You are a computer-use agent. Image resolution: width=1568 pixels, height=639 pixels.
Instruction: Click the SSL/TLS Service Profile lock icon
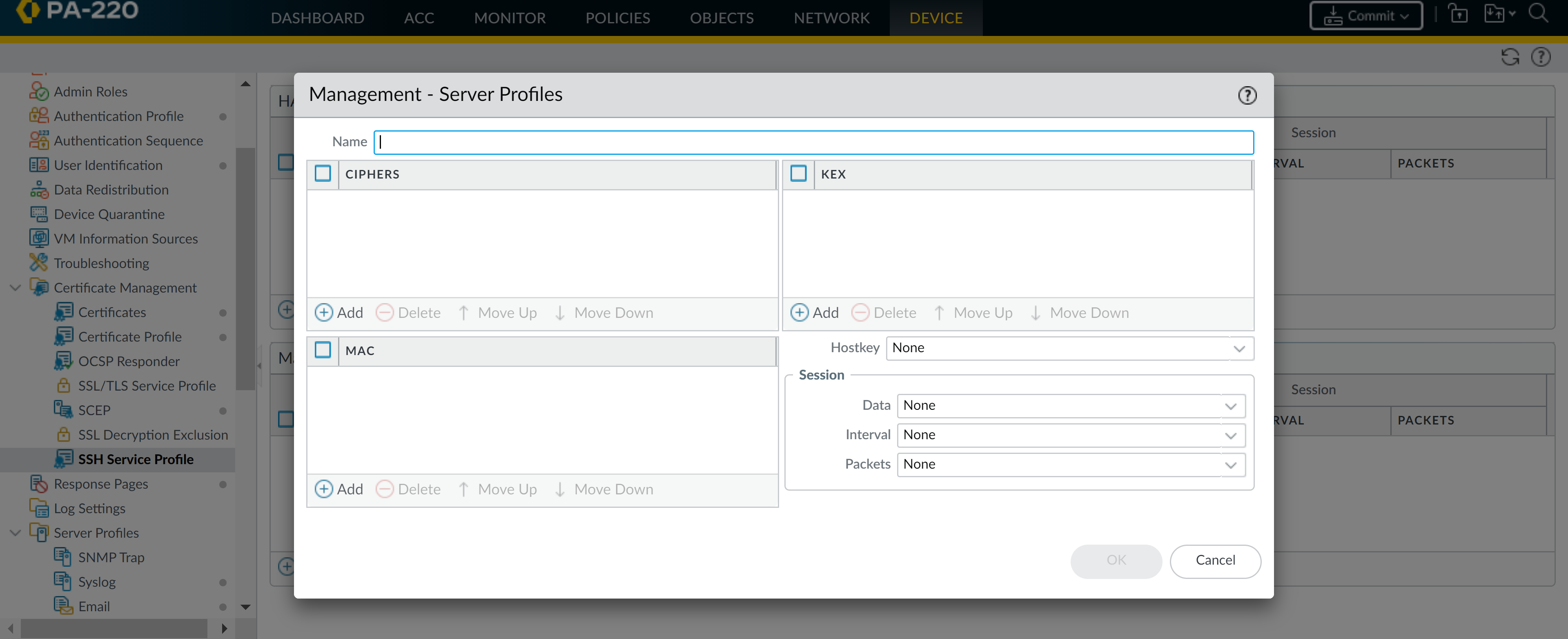63,386
